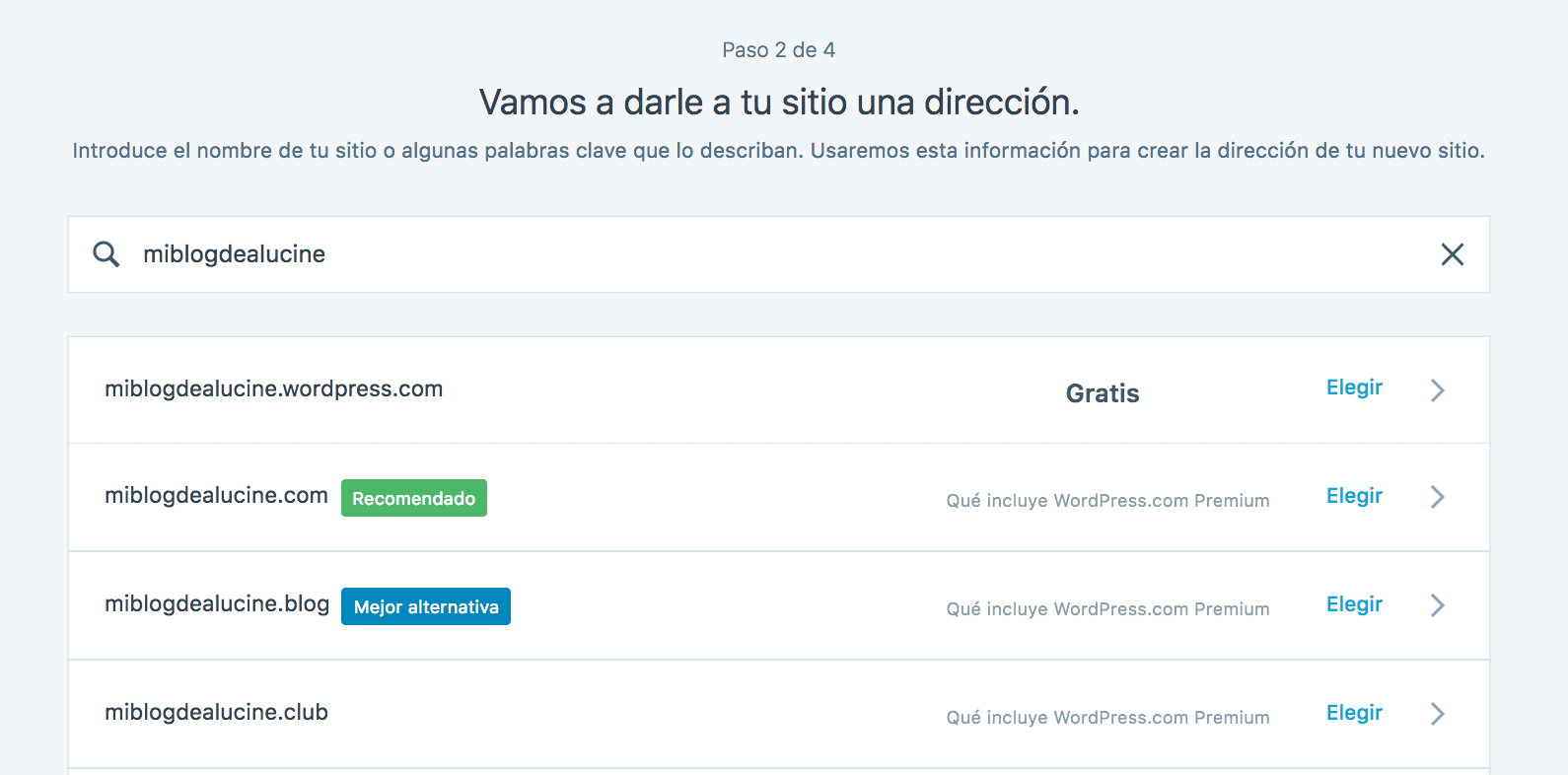Select miblogdealucine.blog domain text
Viewport: 1568px width, 775px height.
click(x=217, y=603)
